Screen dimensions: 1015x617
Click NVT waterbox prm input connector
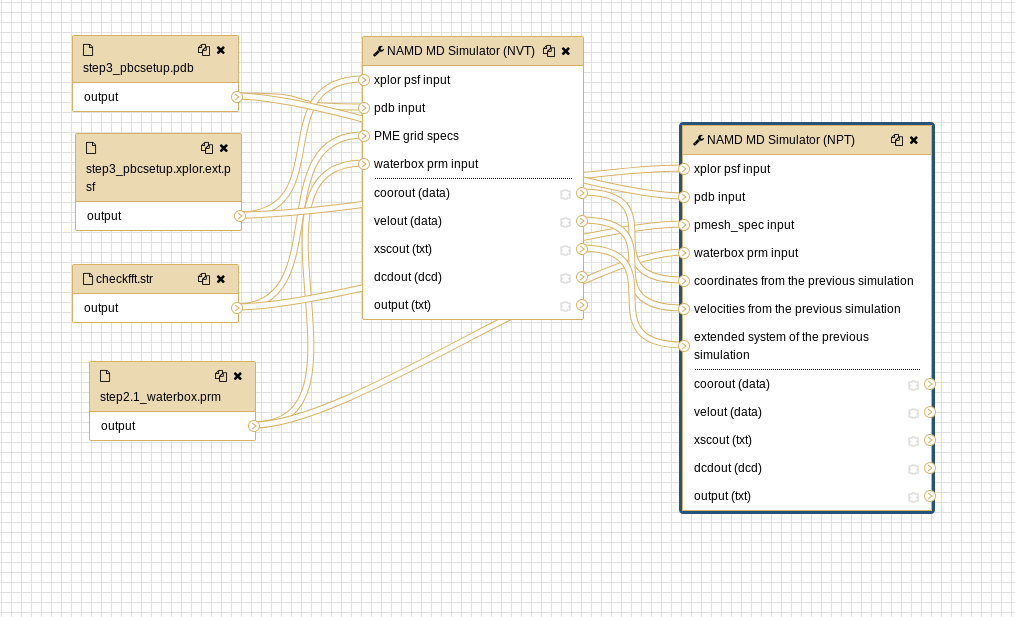(364, 164)
